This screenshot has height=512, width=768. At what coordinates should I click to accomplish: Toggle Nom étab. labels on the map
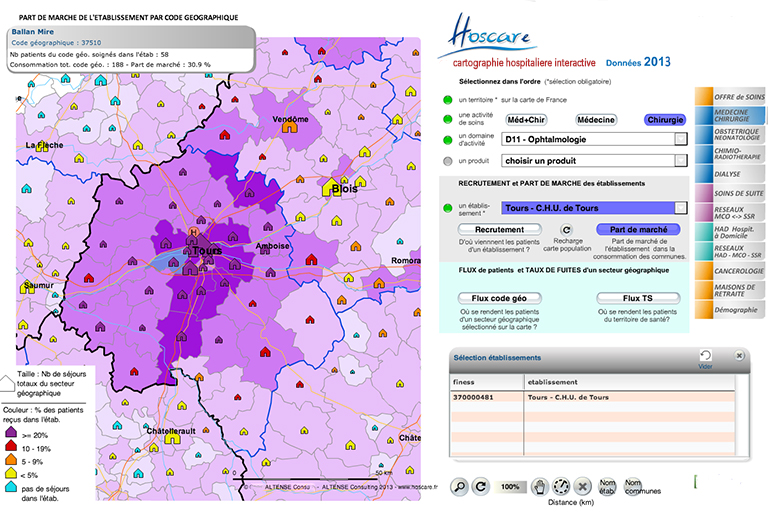(x=608, y=487)
